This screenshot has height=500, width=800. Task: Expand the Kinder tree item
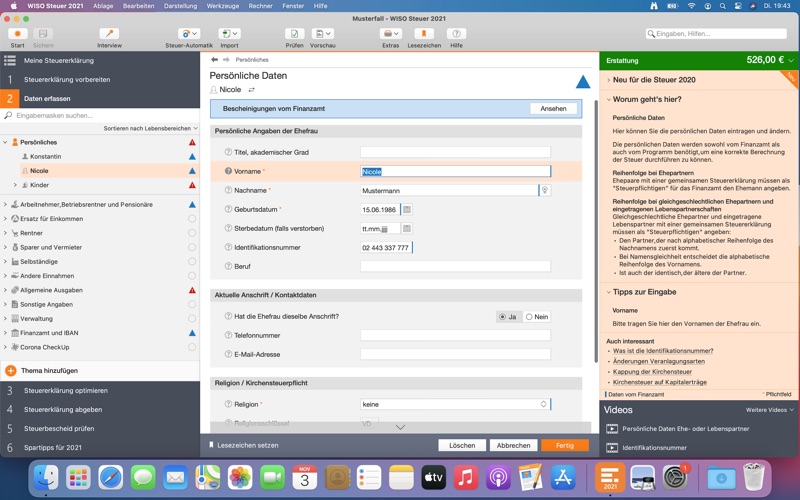pos(15,185)
